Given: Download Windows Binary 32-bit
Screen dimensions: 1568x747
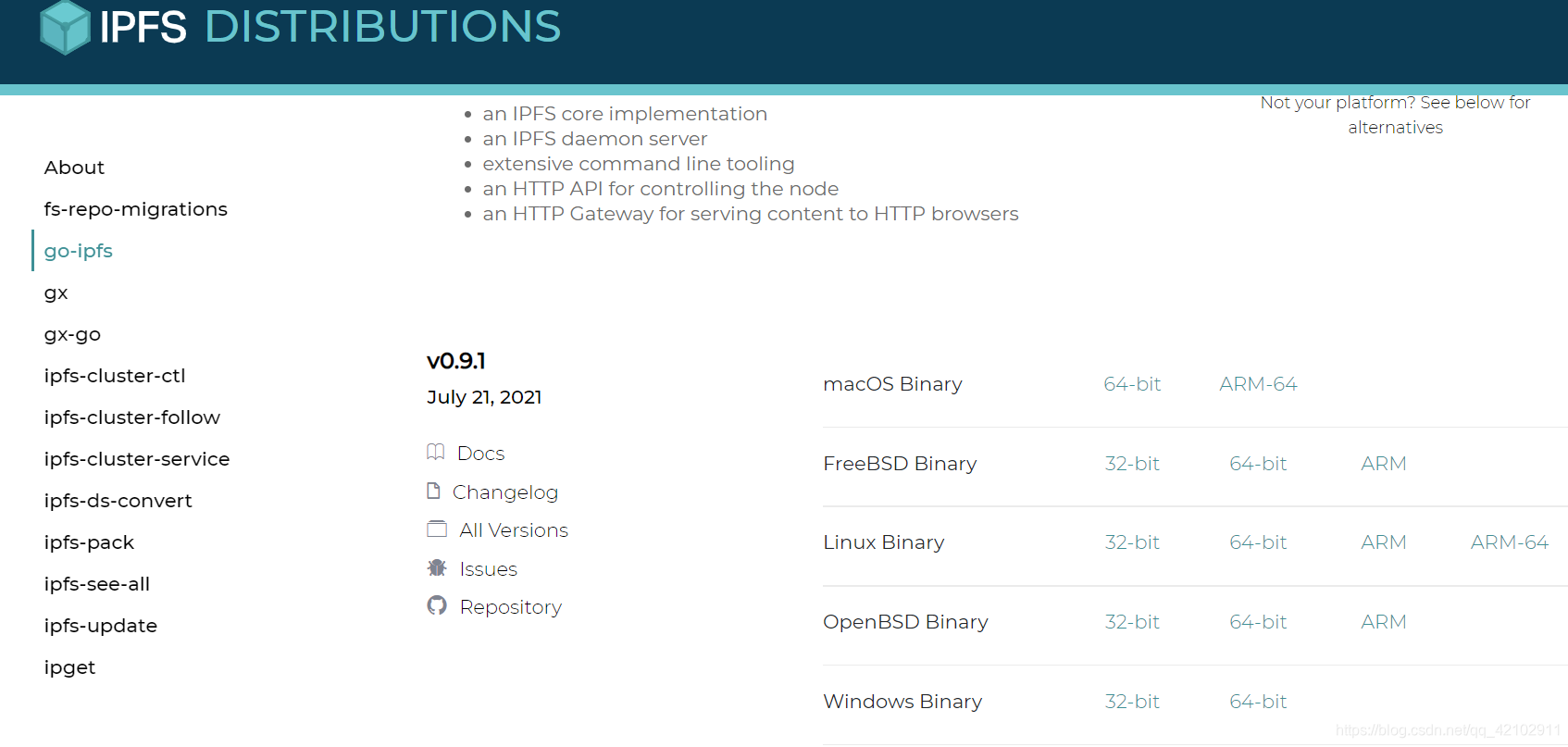Looking at the screenshot, I should click(x=1132, y=702).
